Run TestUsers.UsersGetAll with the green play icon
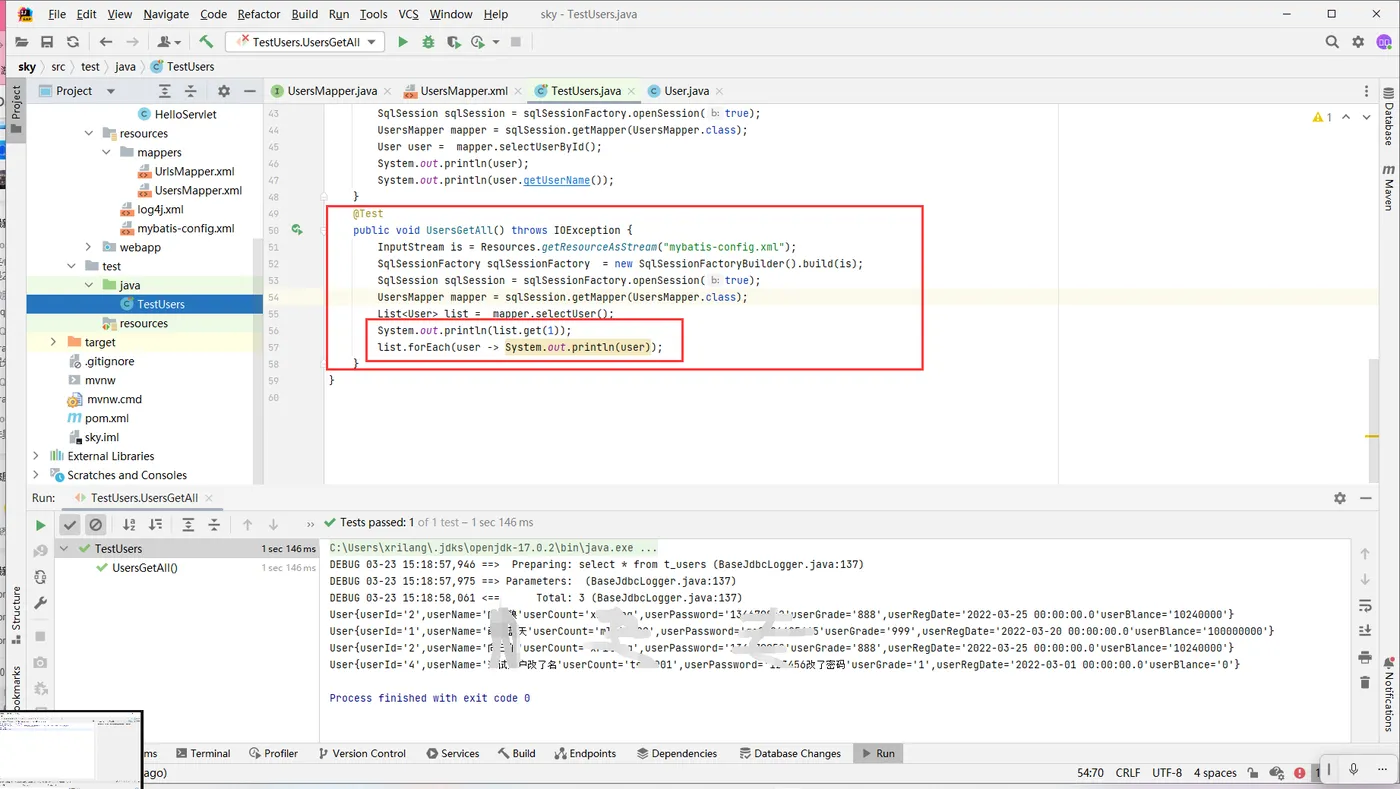 403,42
